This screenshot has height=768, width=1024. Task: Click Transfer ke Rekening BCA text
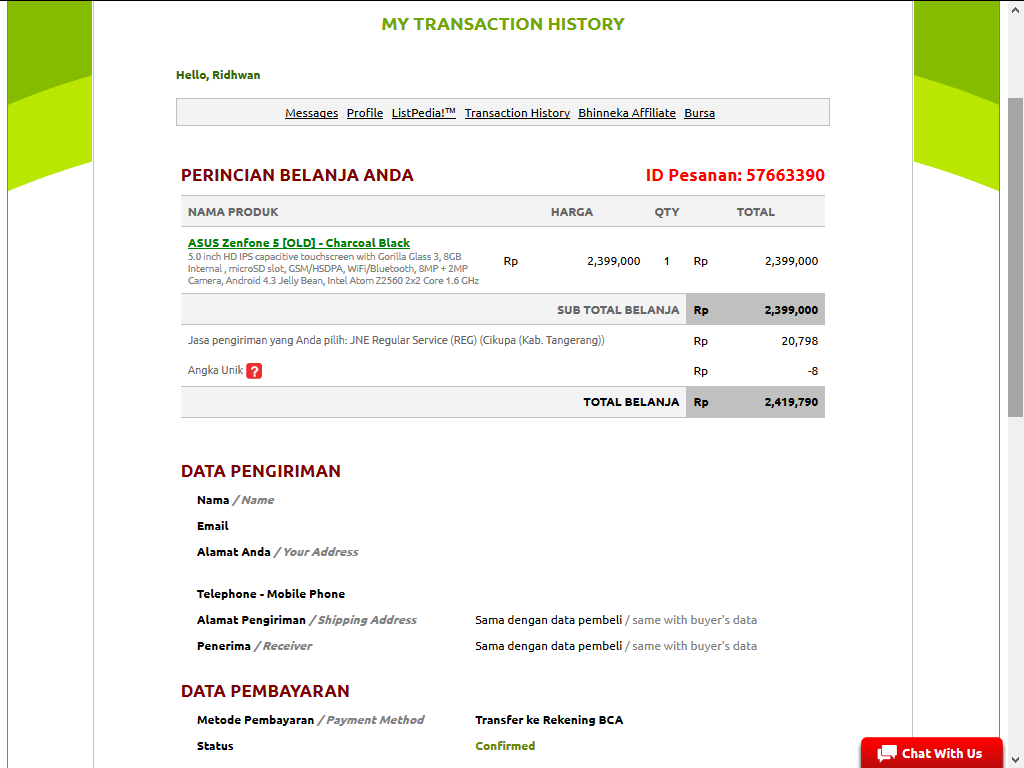pos(549,720)
